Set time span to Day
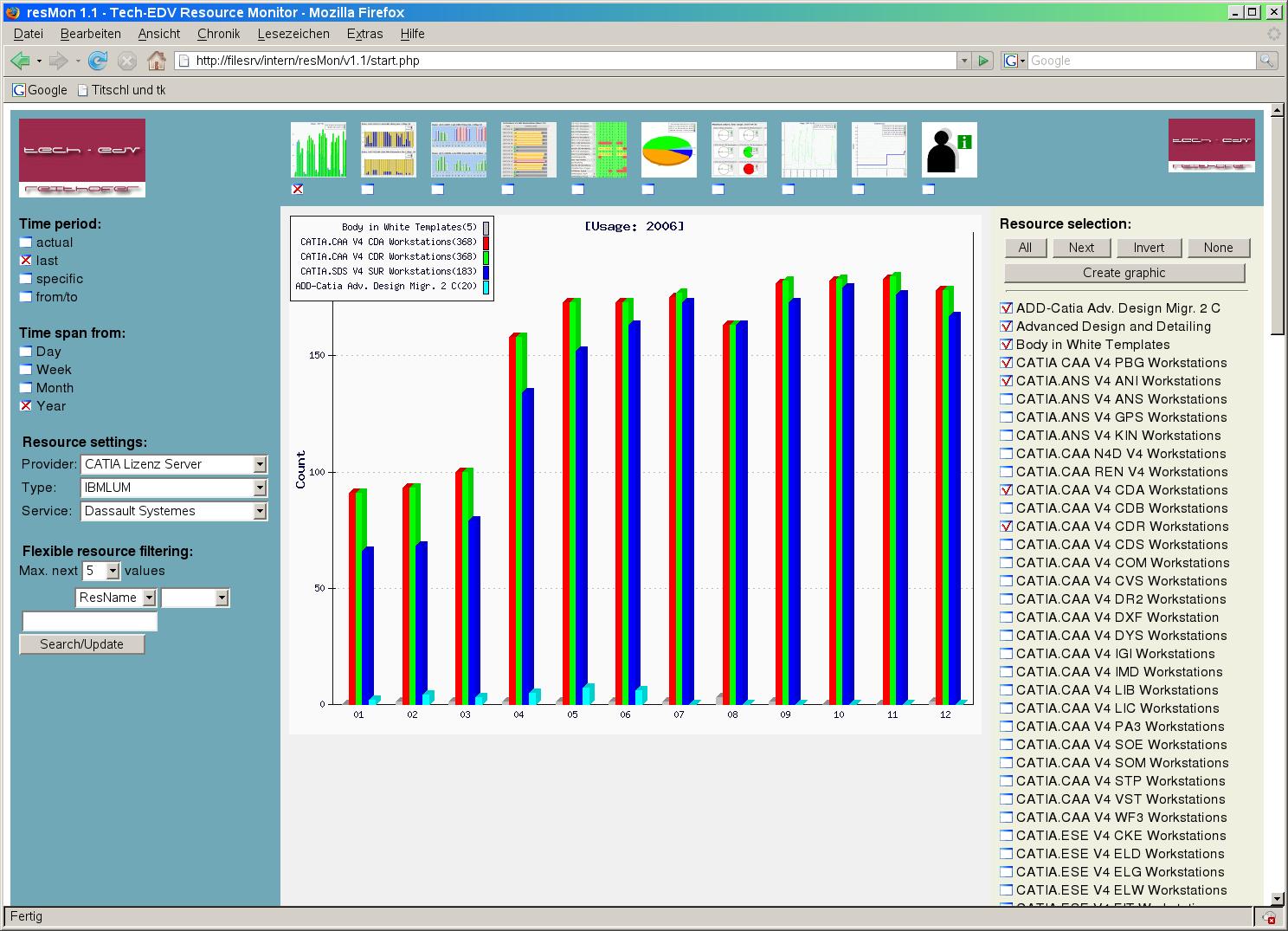This screenshot has width=1288, height=931. coord(26,352)
